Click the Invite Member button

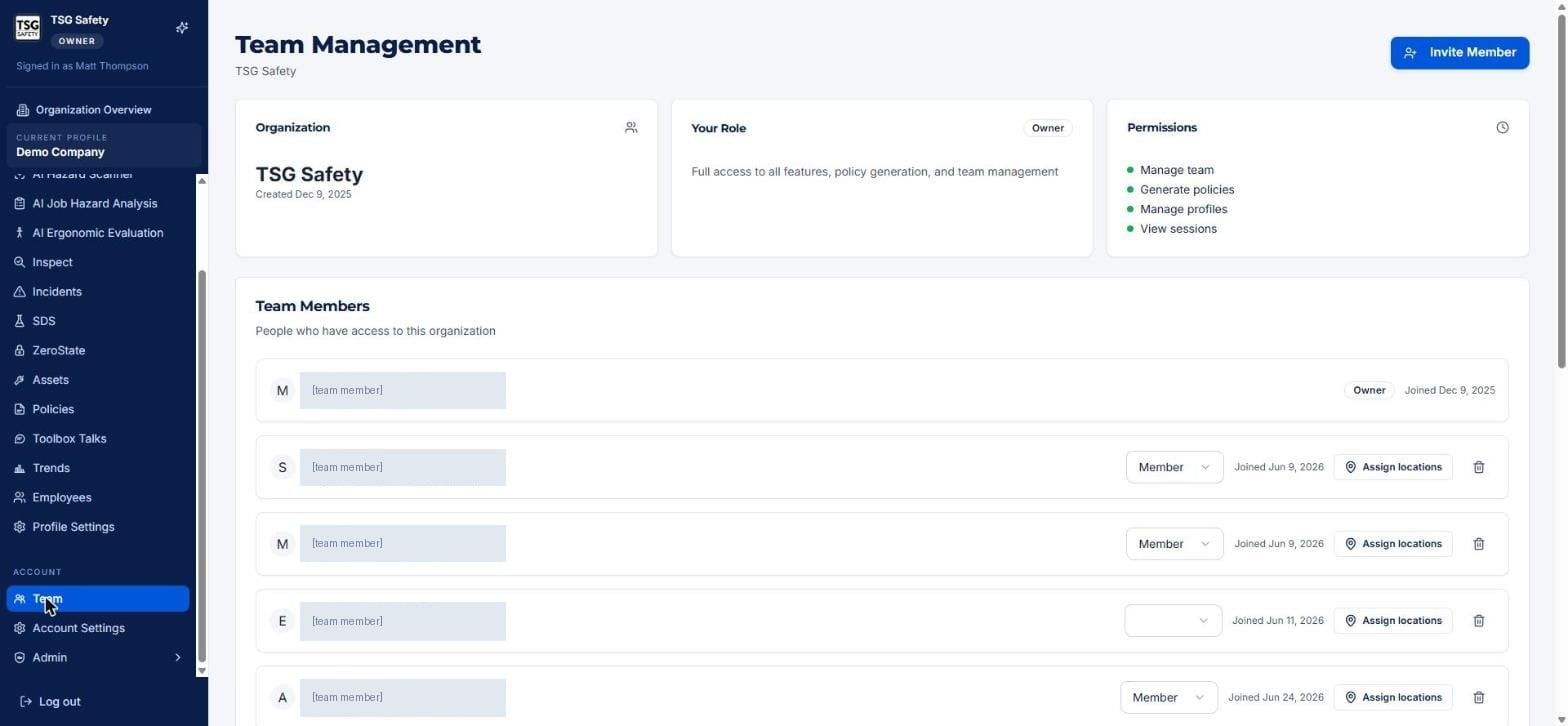coord(1459,53)
